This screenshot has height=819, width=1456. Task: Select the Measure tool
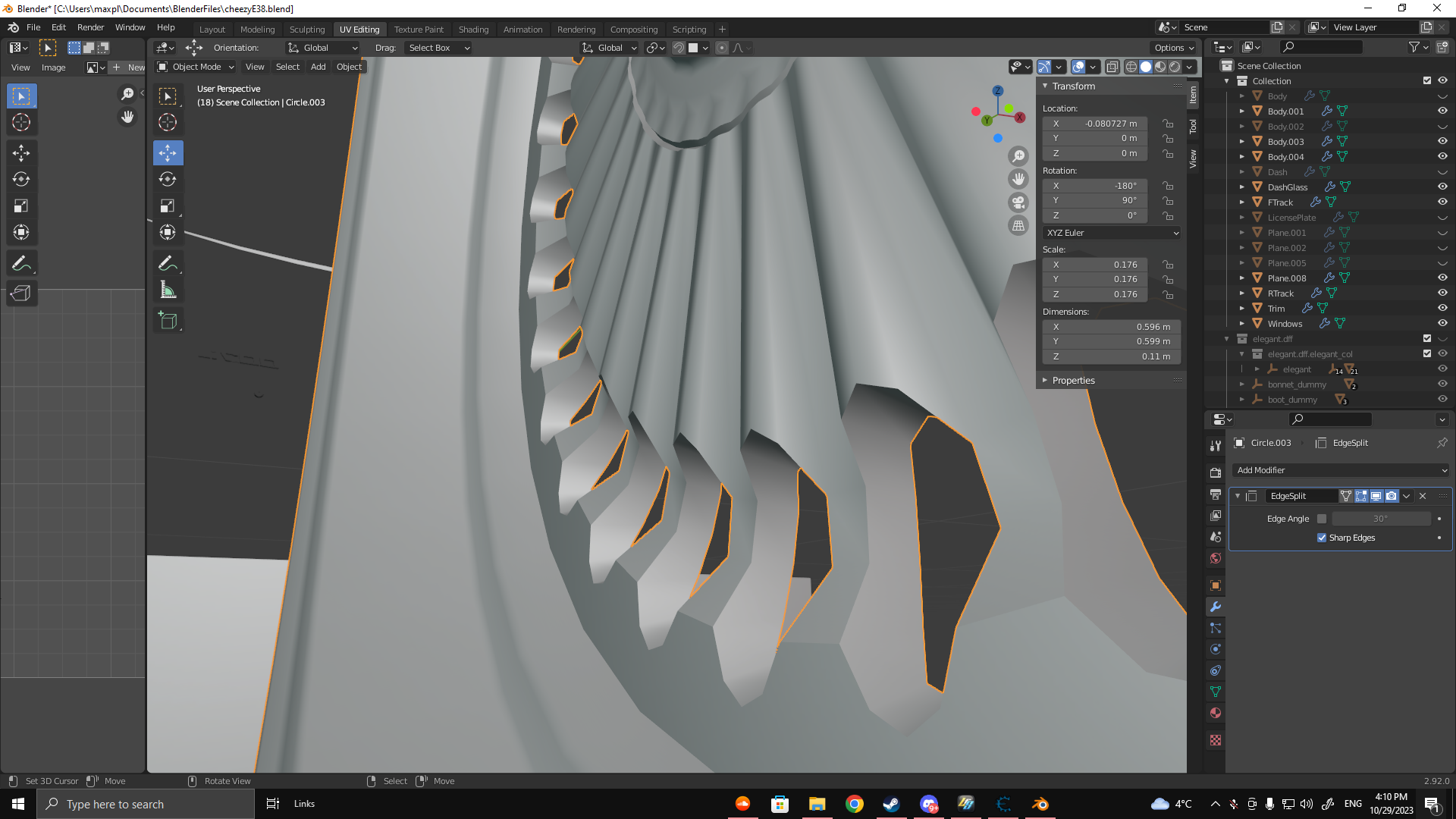pos(168,290)
